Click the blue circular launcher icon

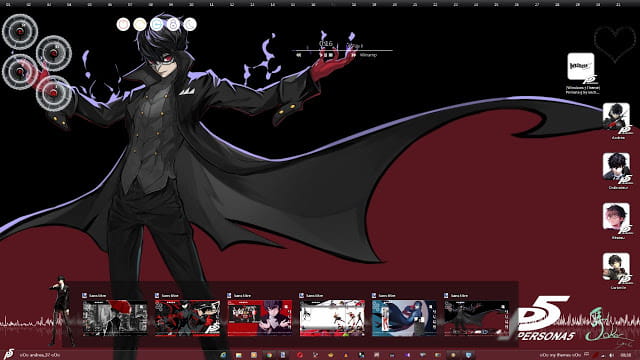[157, 24]
